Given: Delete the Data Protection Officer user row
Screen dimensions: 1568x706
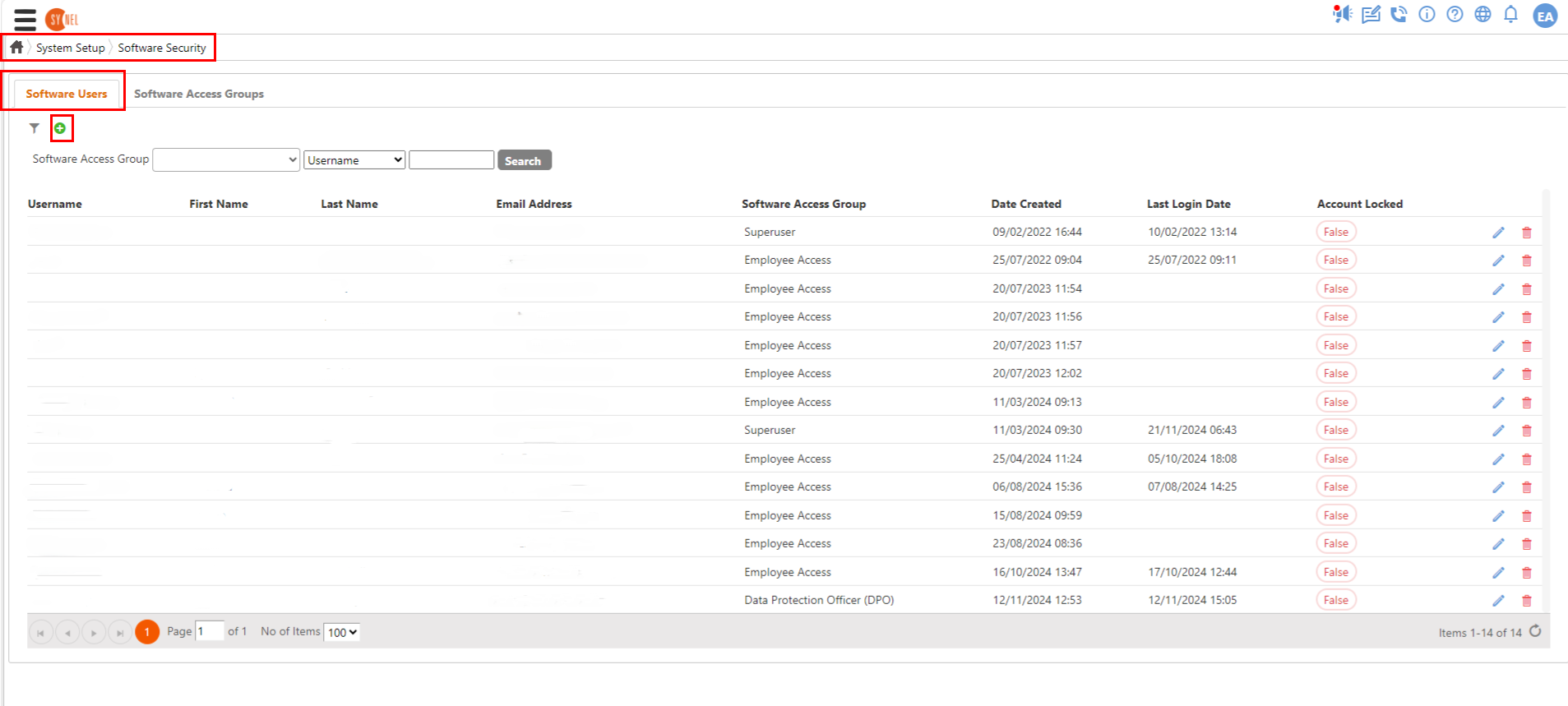Looking at the screenshot, I should click(x=1527, y=601).
